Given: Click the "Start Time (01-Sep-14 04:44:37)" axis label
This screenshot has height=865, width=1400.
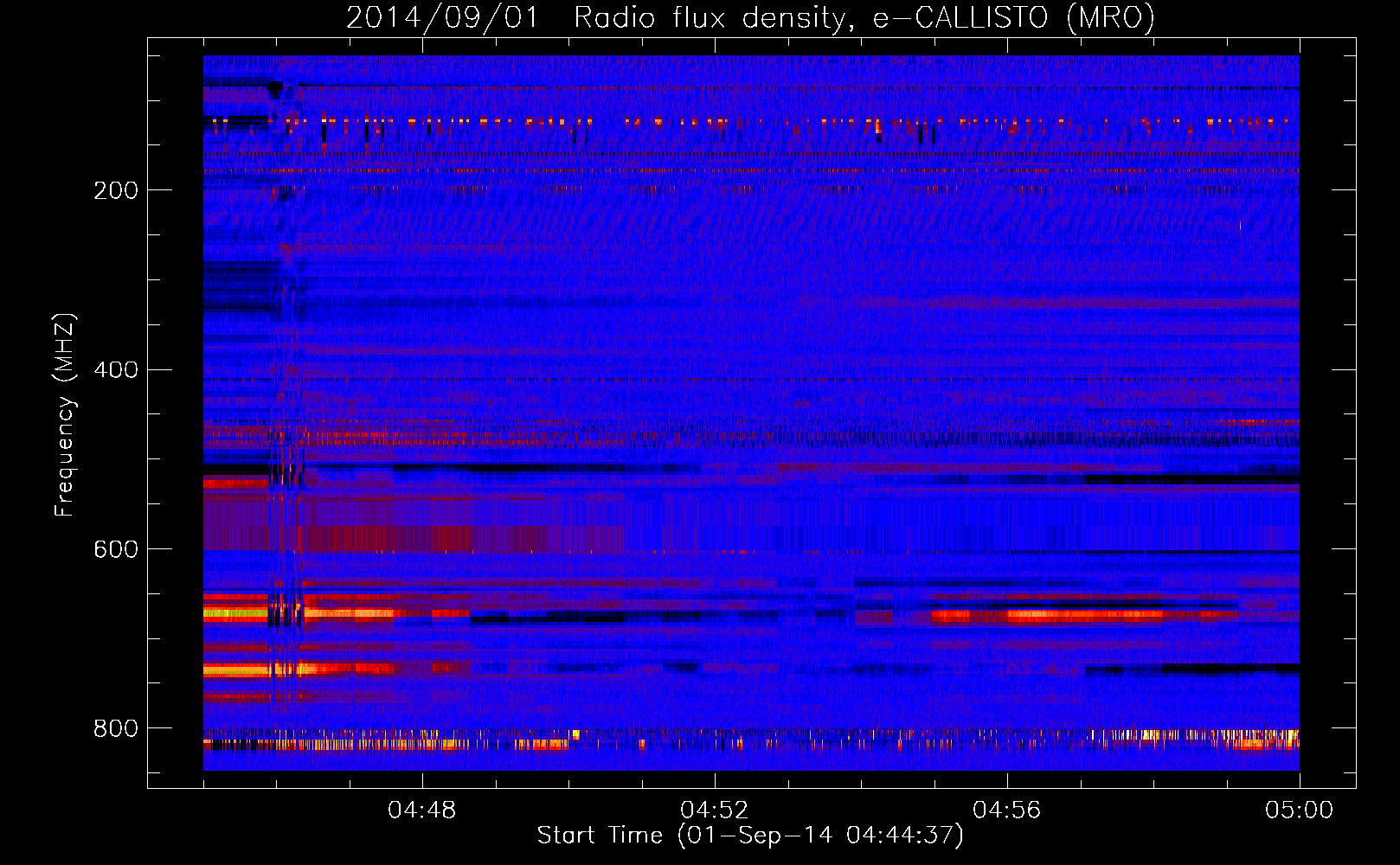Looking at the screenshot, I should point(750,836).
